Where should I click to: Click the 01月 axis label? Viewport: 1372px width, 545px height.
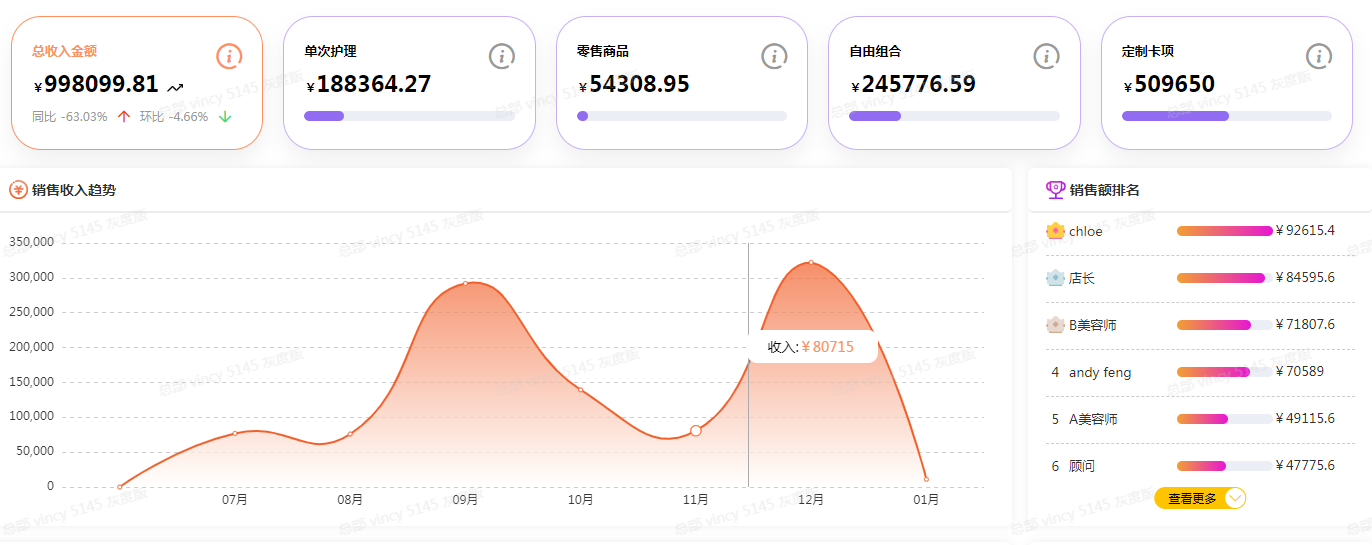926,500
